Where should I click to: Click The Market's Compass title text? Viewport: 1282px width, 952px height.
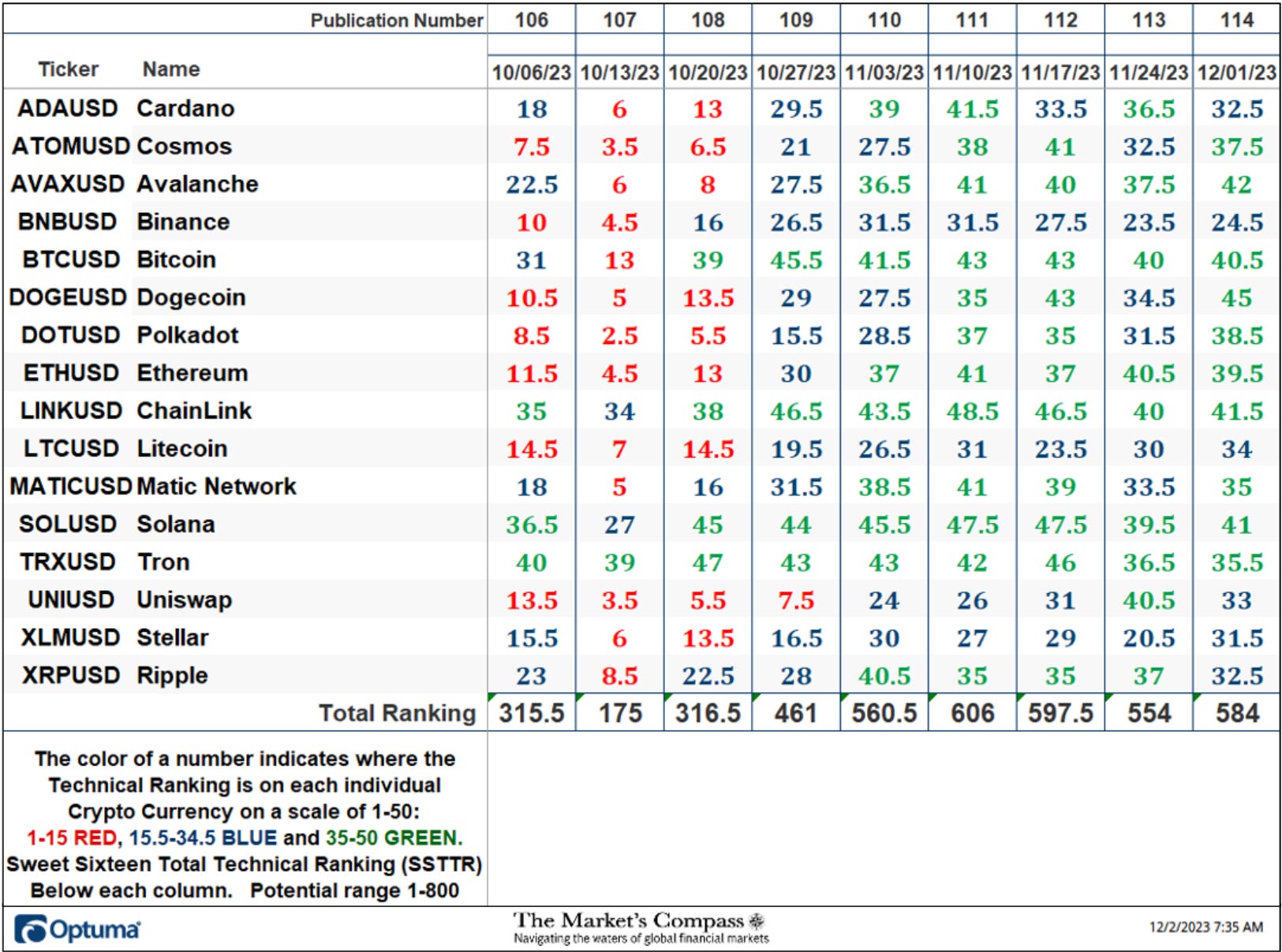(x=629, y=920)
